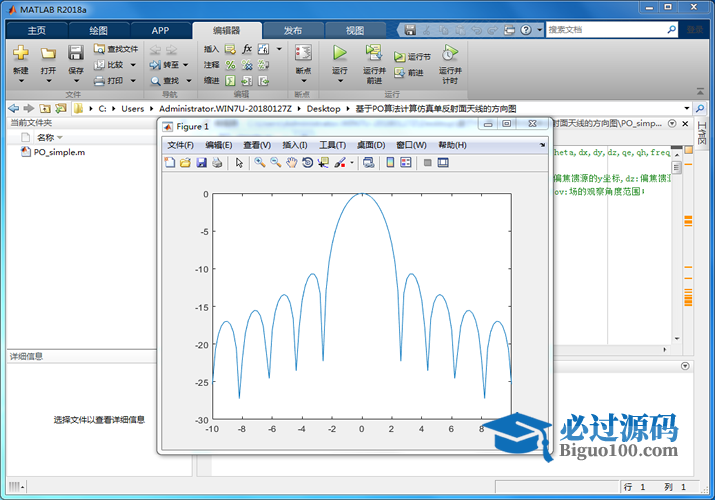The height and width of the screenshot is (500, 715).
Task: Switch to the 绘图 (Plots) ribbon tab
Action: [99, 30]
